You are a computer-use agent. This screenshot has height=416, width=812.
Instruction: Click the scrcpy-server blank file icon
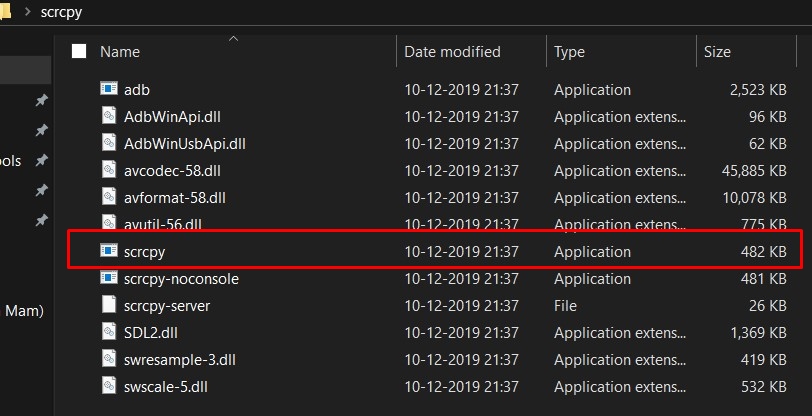point(109,305)
